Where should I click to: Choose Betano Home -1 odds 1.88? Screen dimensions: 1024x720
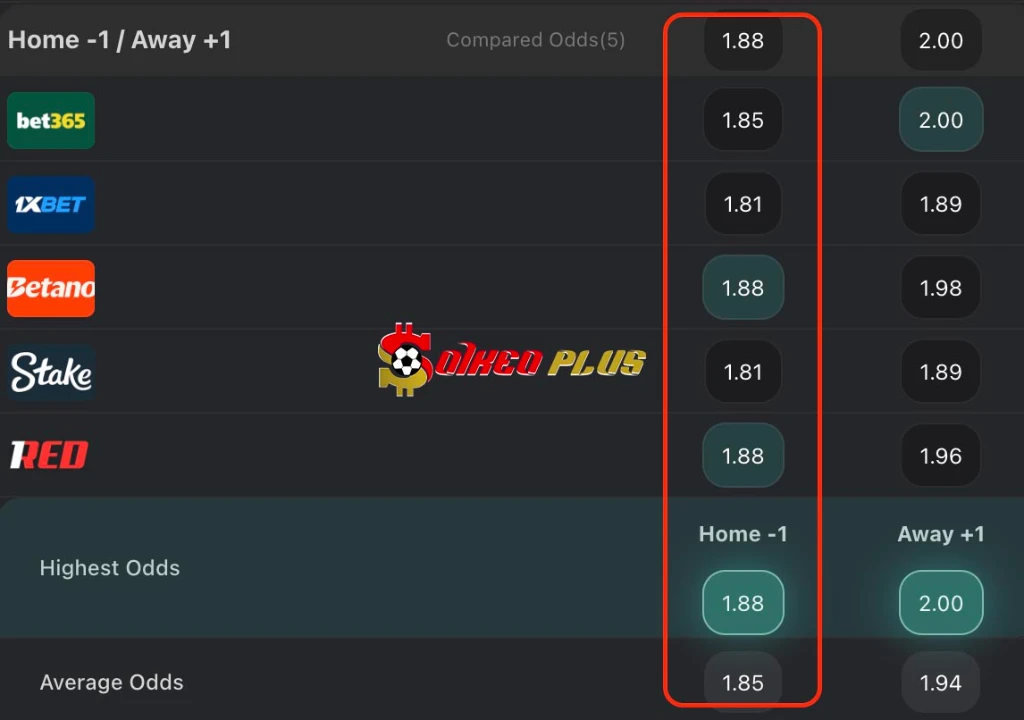pyautogui.click(x=743, y=288)
